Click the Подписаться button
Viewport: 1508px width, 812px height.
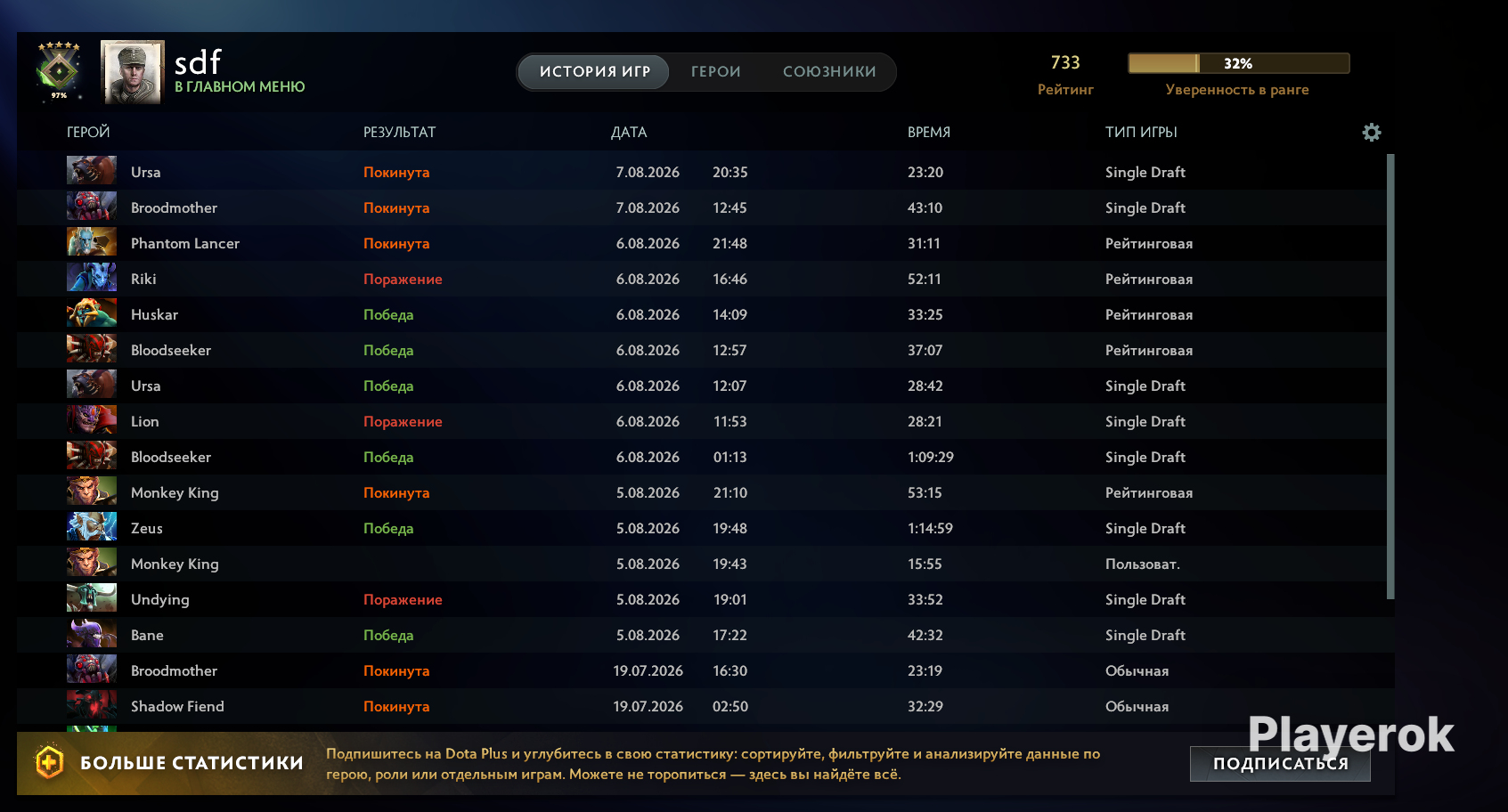coord(1280,764)
